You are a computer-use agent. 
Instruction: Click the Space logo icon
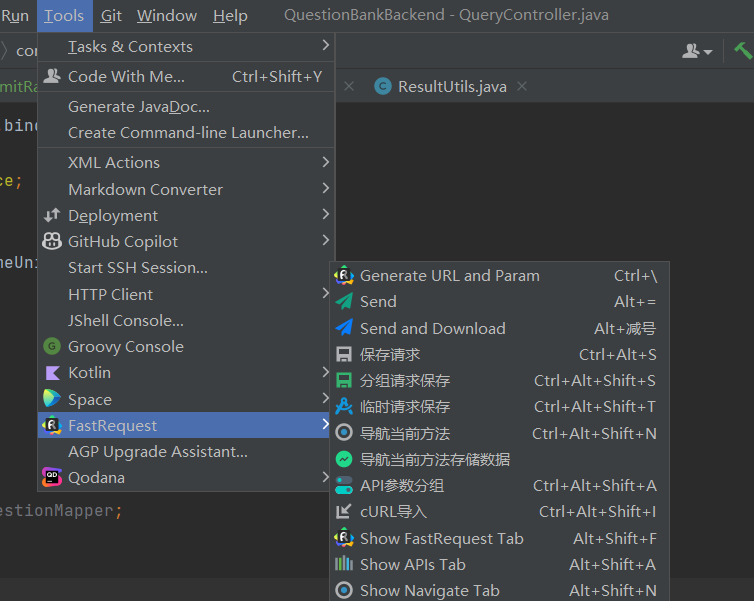52,399
